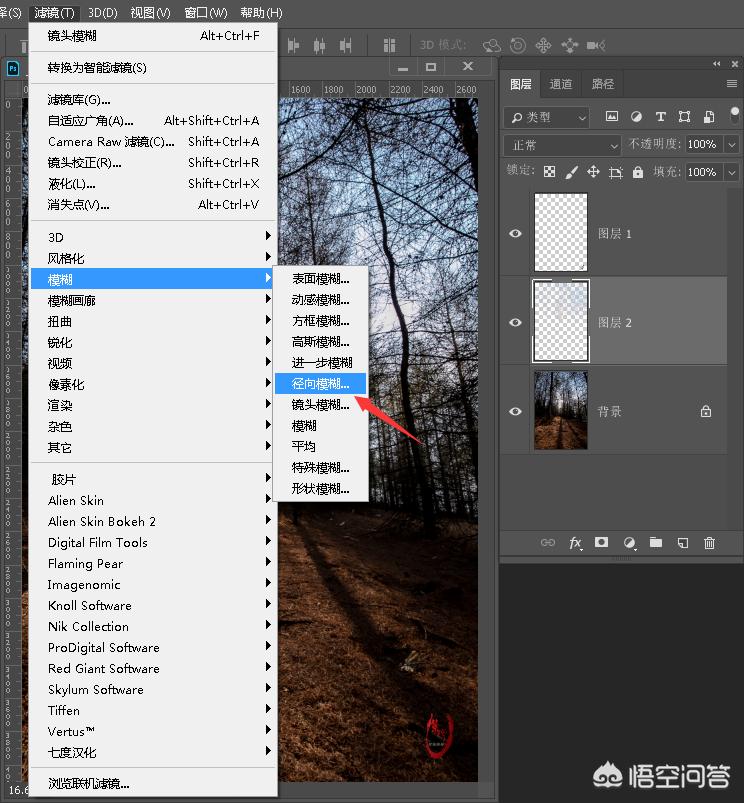
Task: Add a layer mask
Action: coord(602,542)
